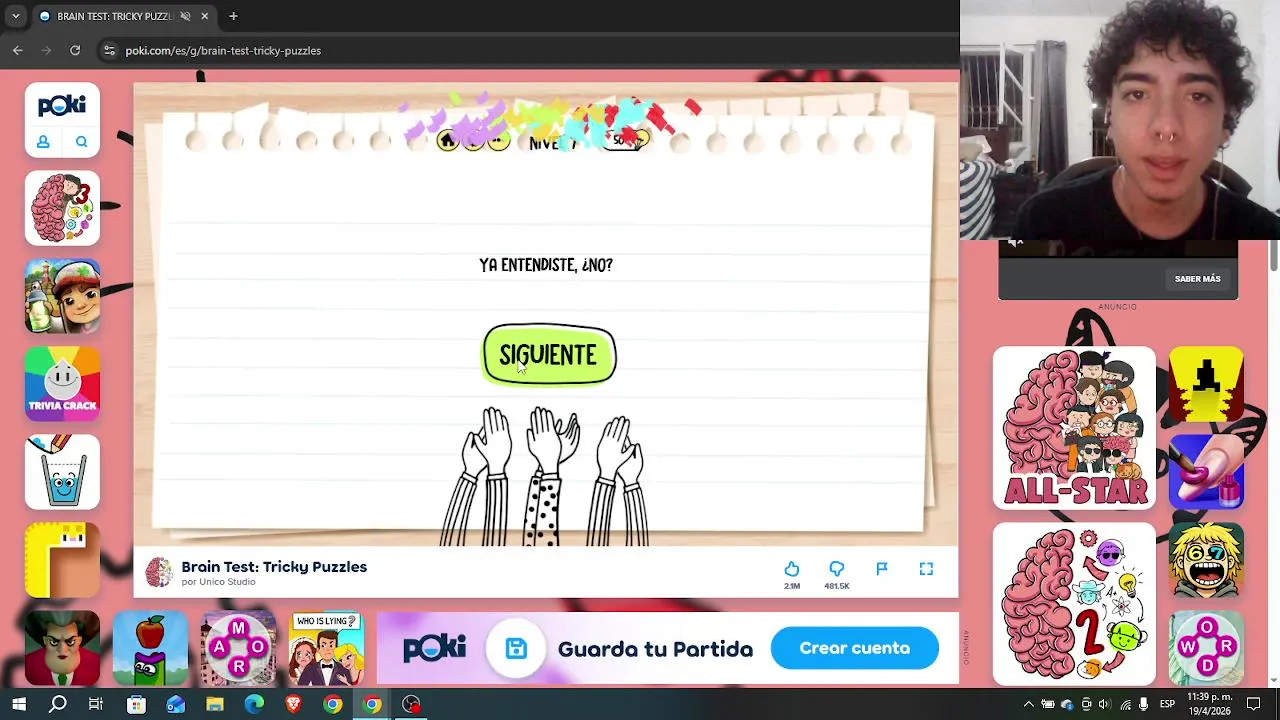Unmute the tab via muted speaker icon
This screenshot has height=720, width=1280.
(x=185, y=16)
